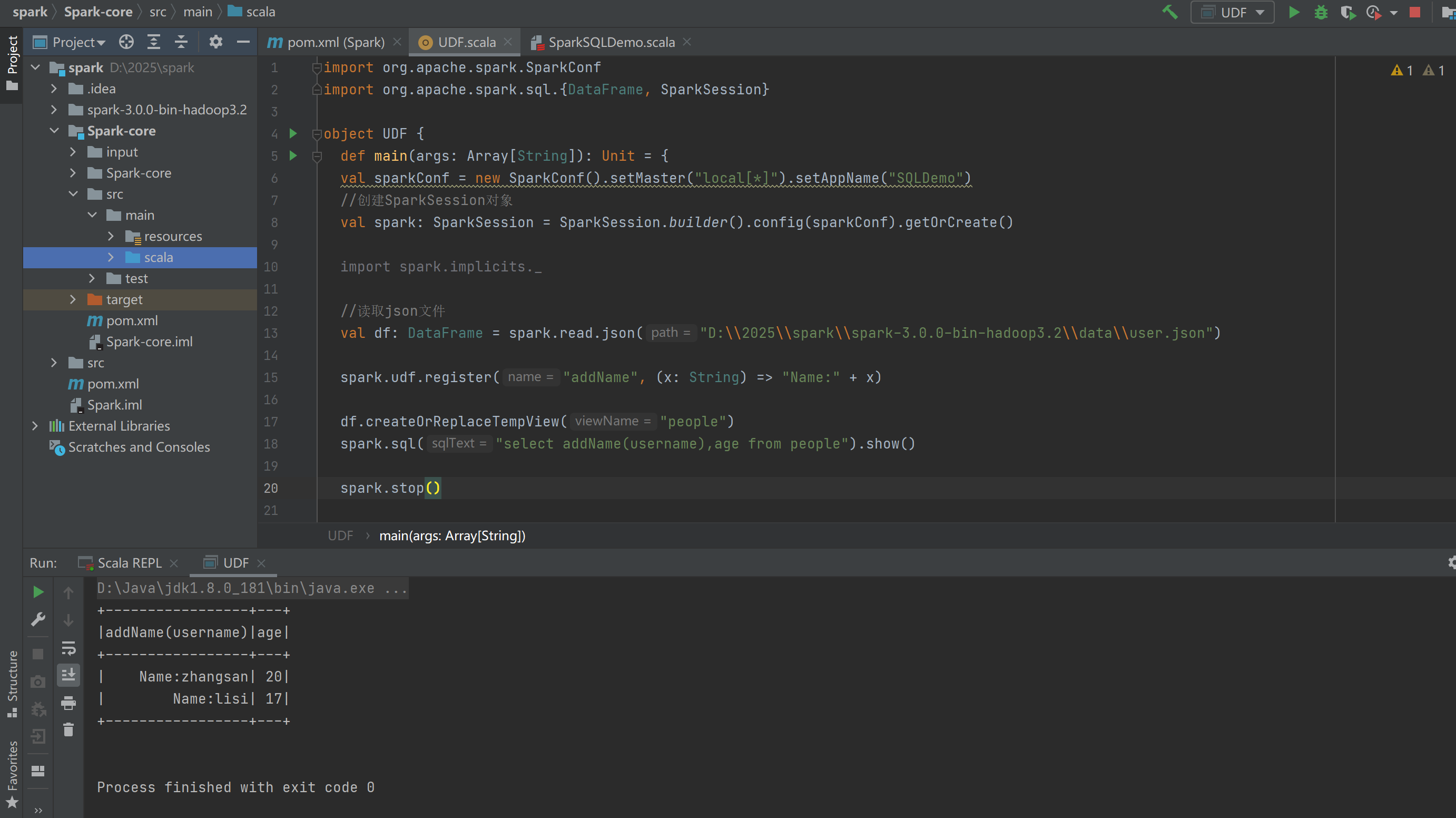Image resolution: width=1456 pixels, height=818 pixels.
Task: Expand the target folder
Action: pos(73,299)
